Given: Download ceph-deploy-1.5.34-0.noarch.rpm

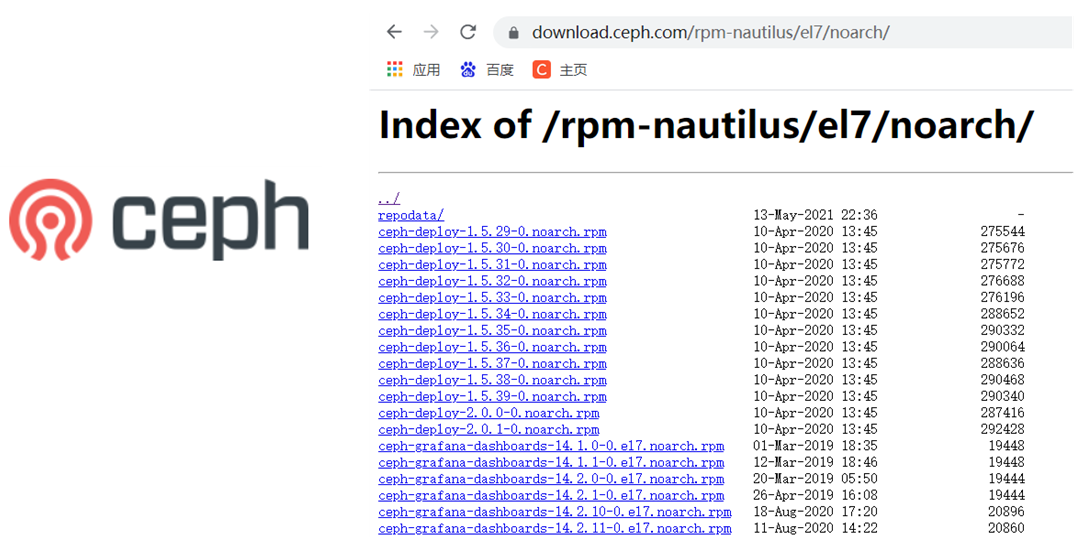Looking at the screenshot, I should 492,314.
